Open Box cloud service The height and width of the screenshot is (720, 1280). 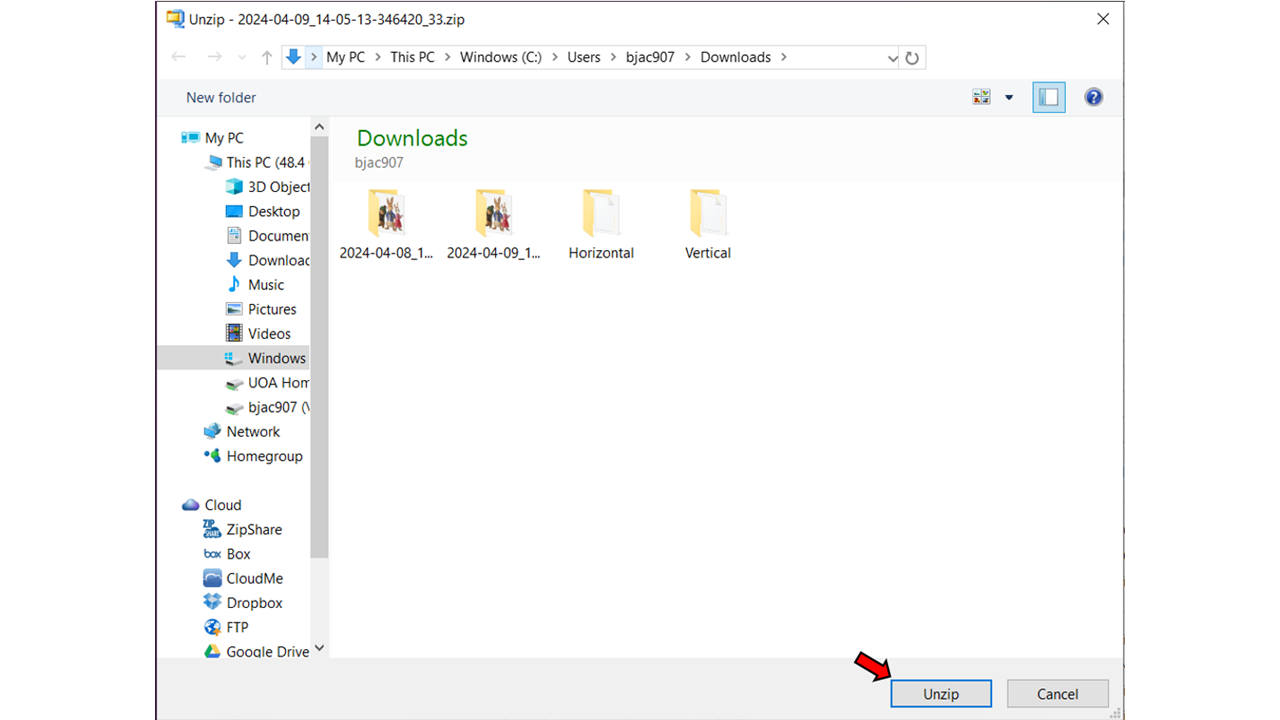227,554
